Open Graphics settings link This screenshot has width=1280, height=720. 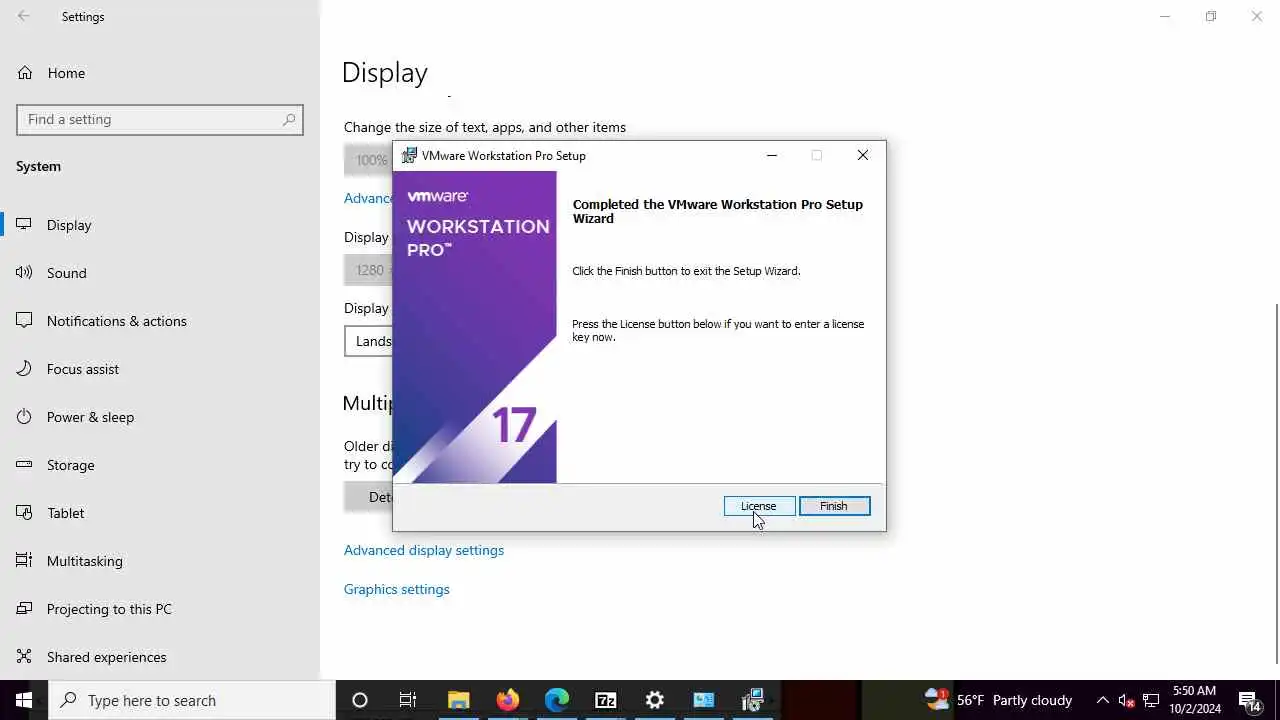397,589
